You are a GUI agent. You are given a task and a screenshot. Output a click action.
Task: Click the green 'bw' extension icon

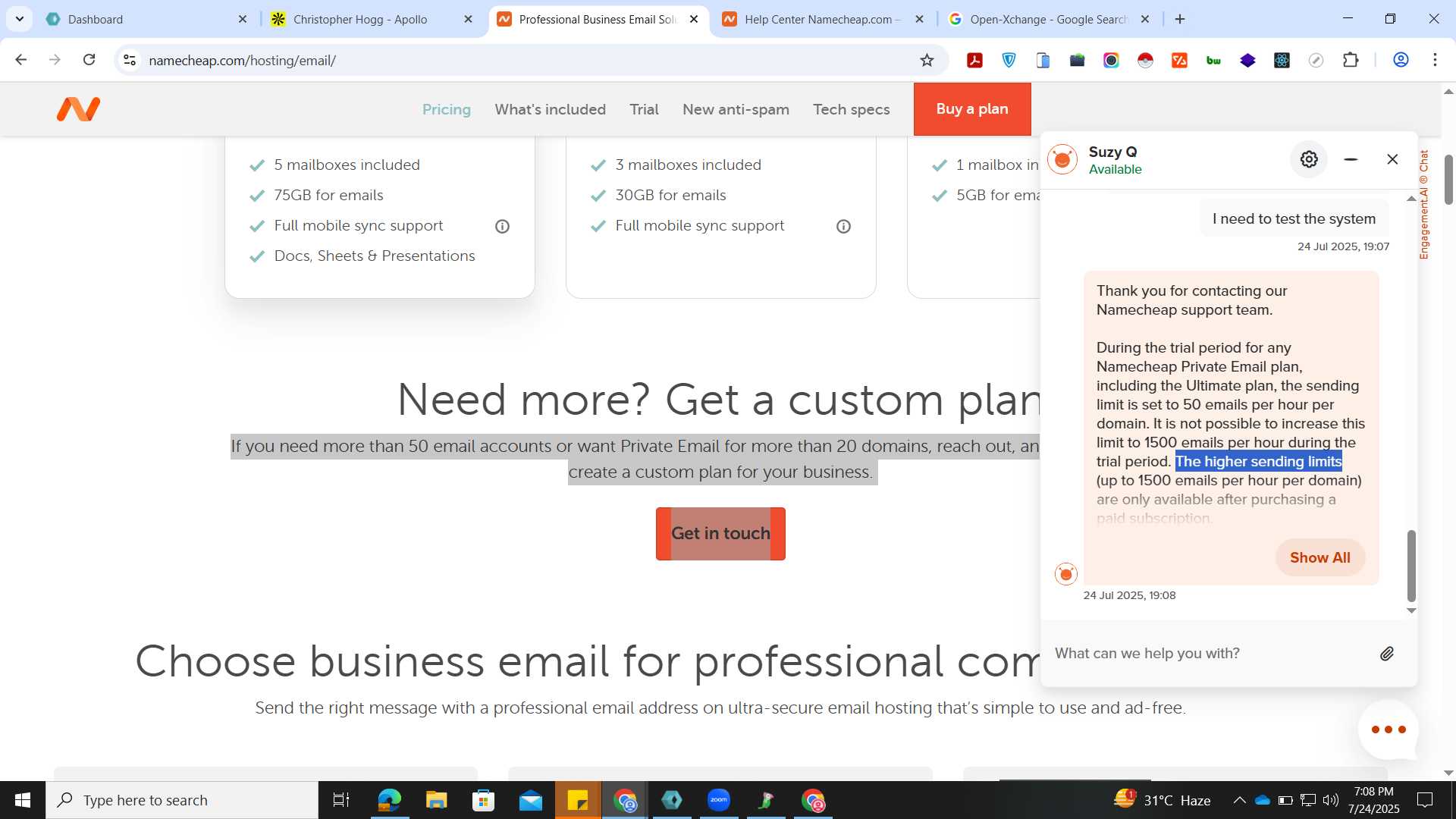pyautogui.click(x=1214, y=61)
